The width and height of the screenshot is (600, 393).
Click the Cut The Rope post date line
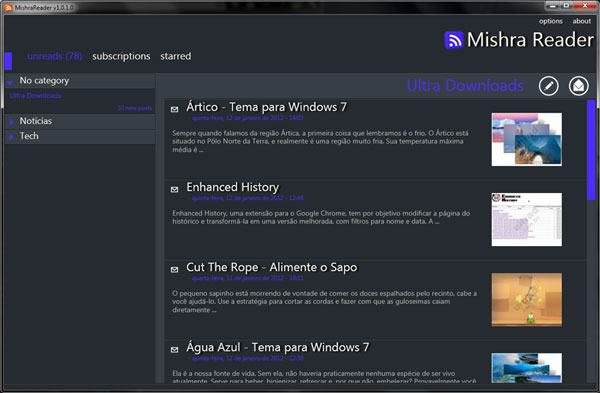[246, 278]
